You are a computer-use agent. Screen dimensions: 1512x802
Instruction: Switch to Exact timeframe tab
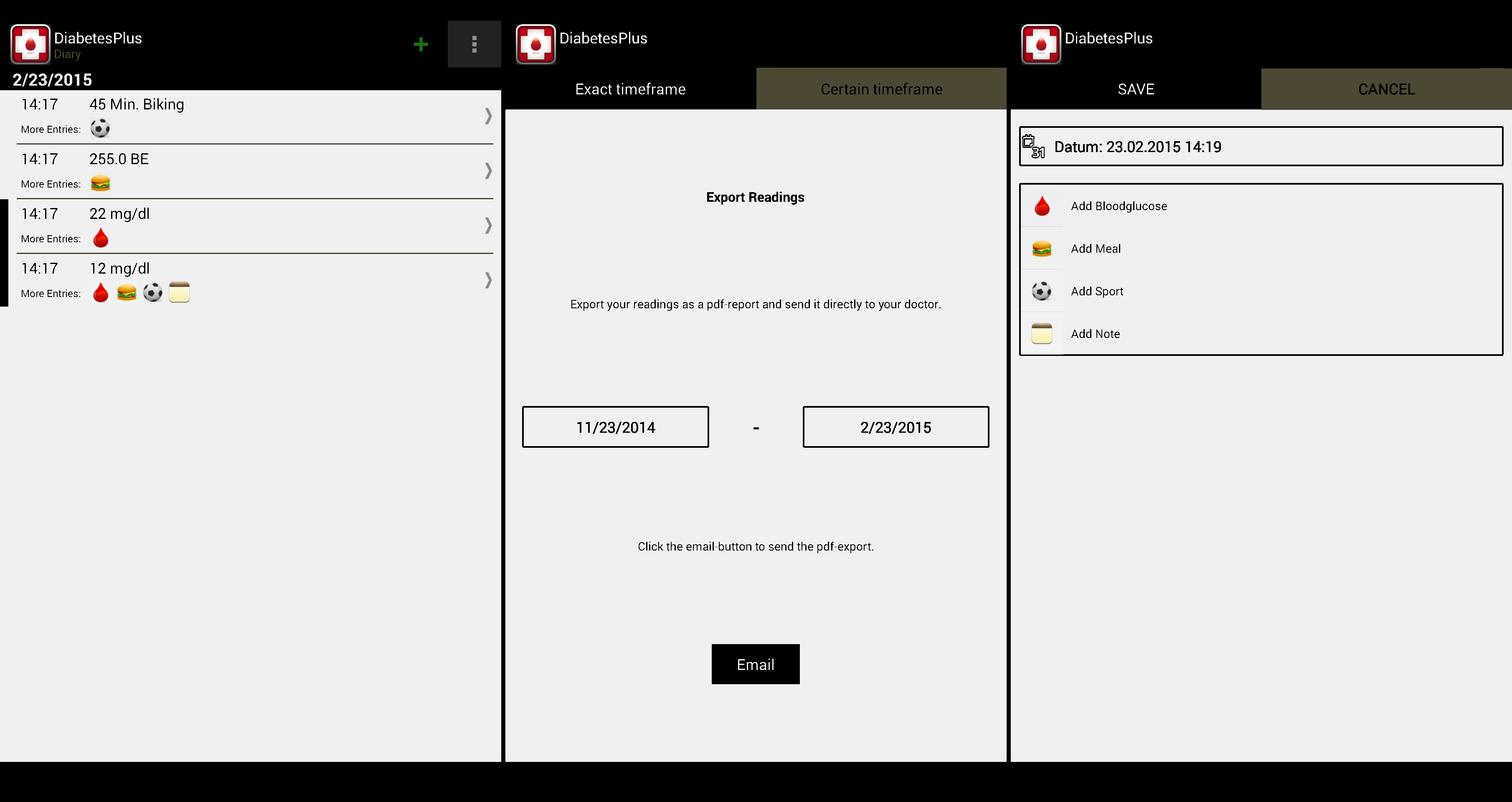(629, 89)
